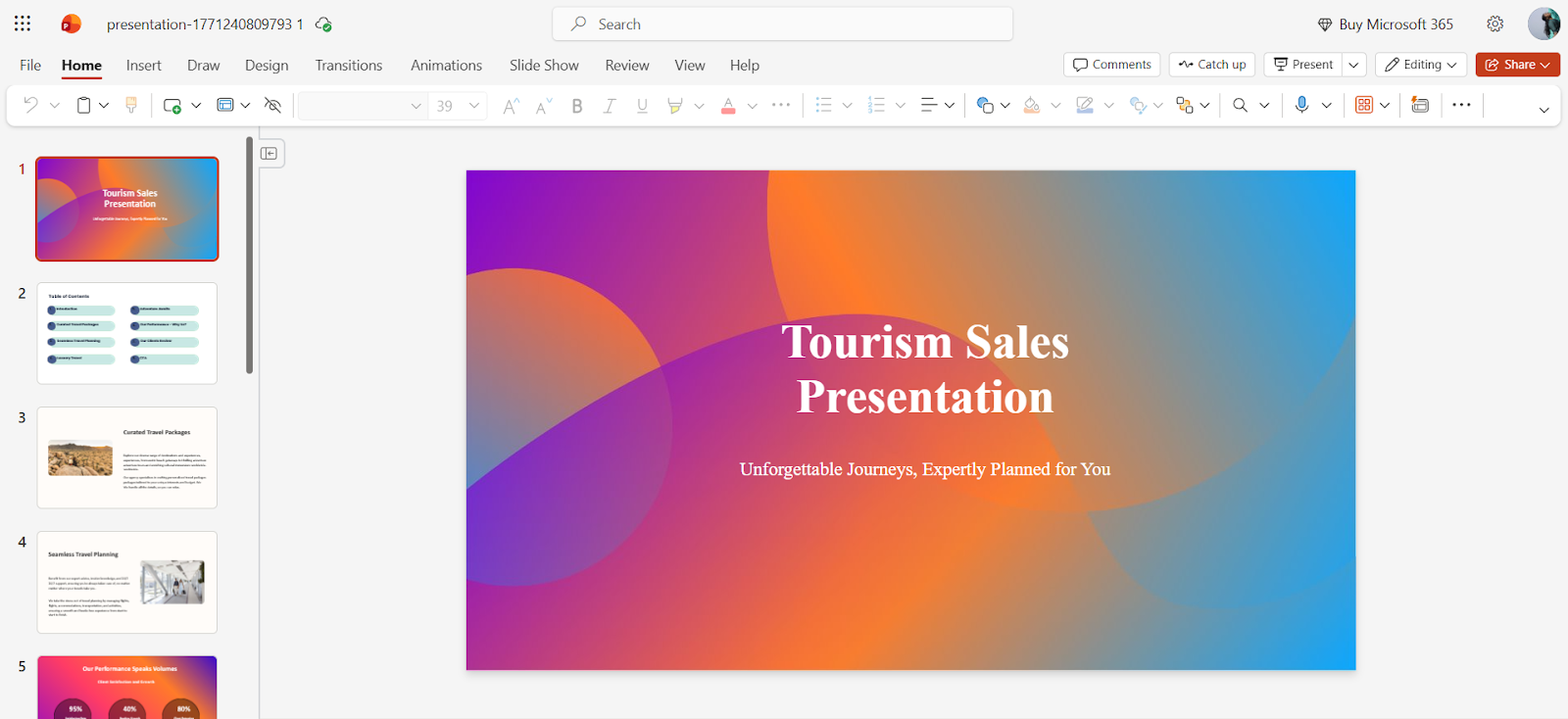Click the text alignment icon
The image size is (1568, 719).
(x=928, y=105)
